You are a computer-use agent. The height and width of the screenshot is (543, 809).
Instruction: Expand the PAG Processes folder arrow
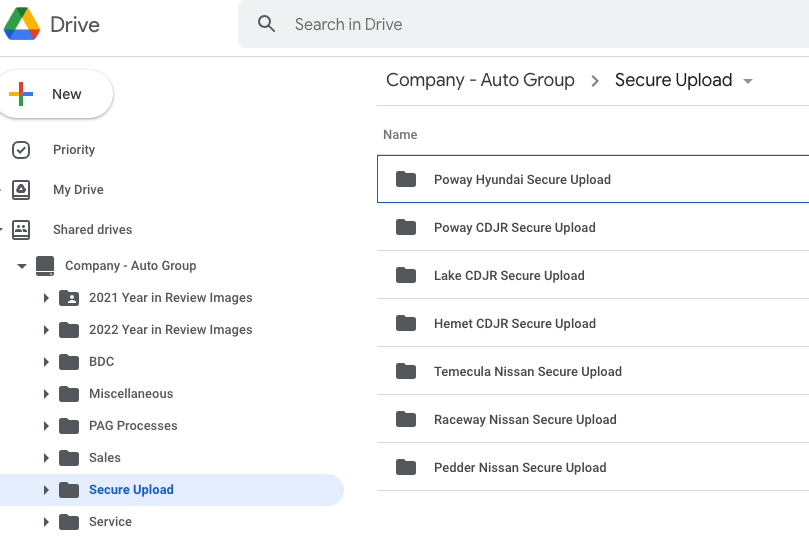[46, 426]
